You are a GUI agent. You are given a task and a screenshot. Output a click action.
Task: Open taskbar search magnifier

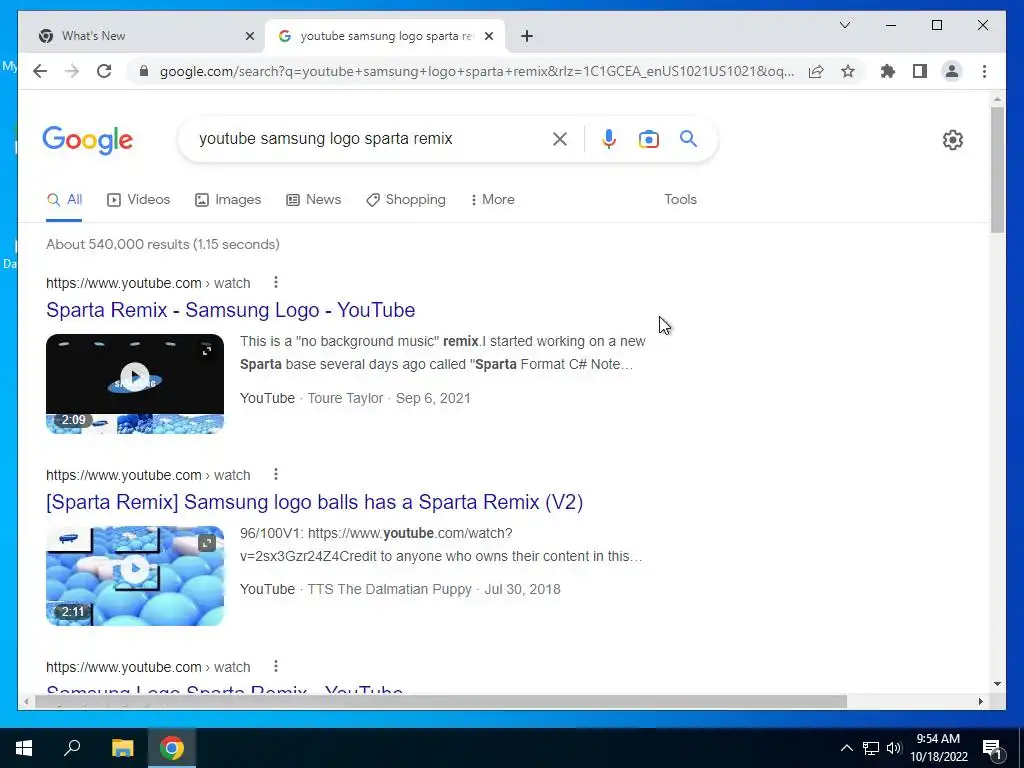click(72, 748)
